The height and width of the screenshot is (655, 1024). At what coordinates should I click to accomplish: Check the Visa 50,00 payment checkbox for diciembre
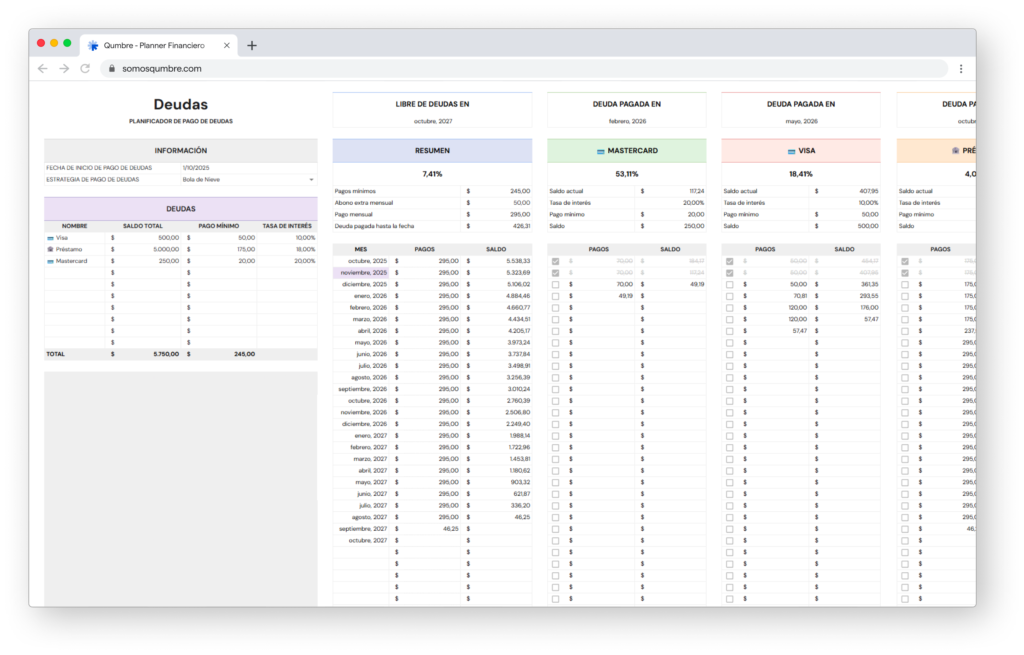pos(729,284)
